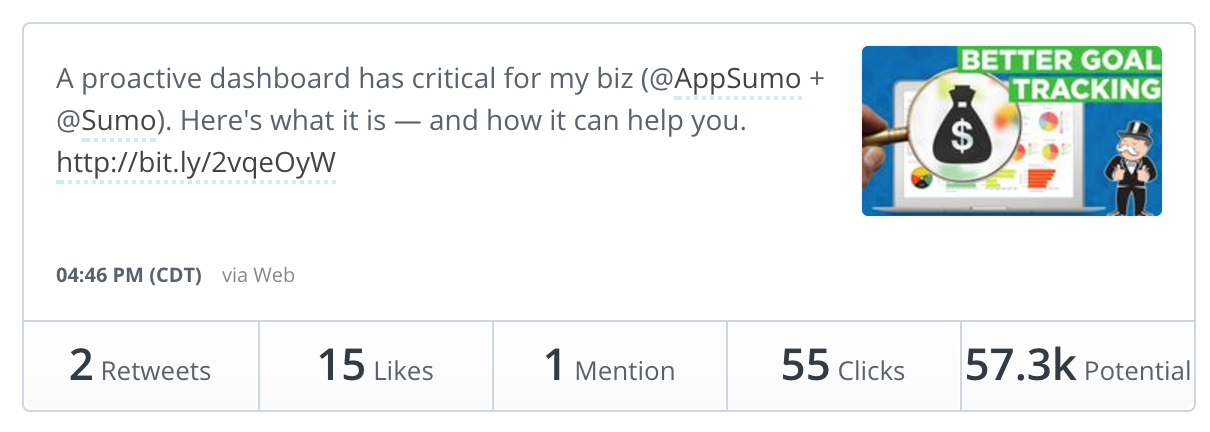View the 57.3k Potential stat

click(1078, 366)
